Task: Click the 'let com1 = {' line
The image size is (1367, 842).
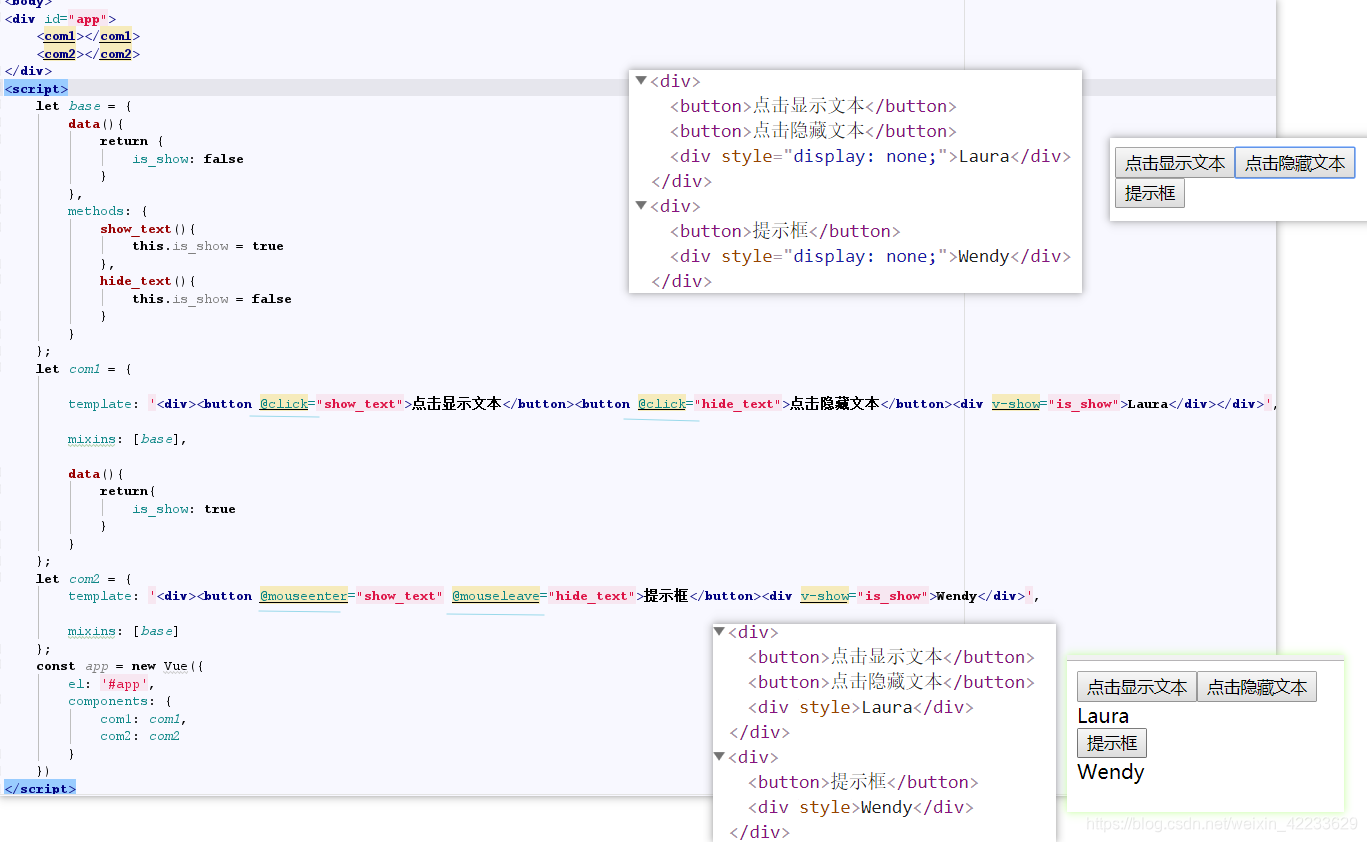Action: (84, 369)
